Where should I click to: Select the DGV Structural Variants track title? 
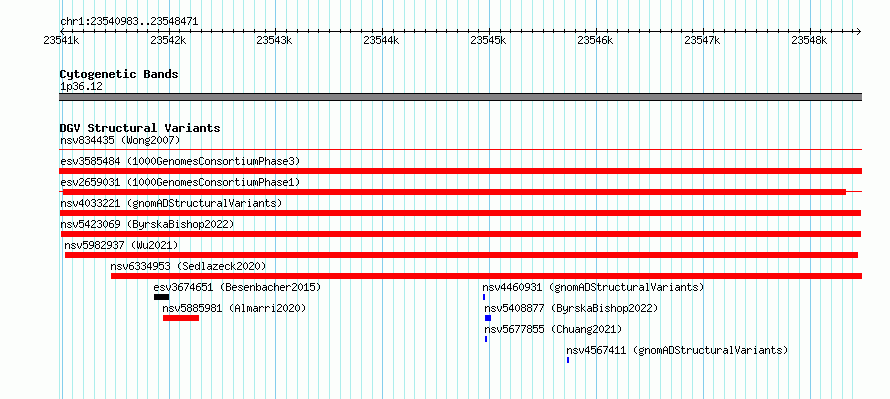[140, 128]
